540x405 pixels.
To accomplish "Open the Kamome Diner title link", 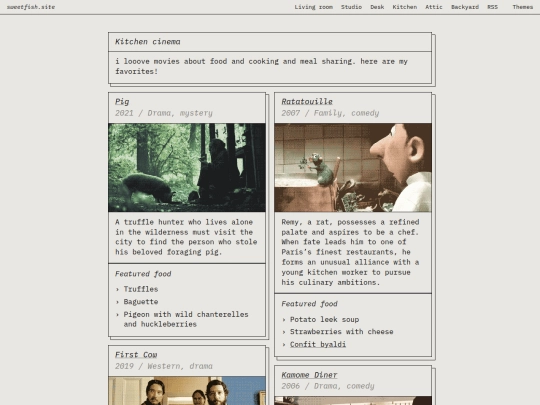I will pyautogui.click(x=309, y=375).
